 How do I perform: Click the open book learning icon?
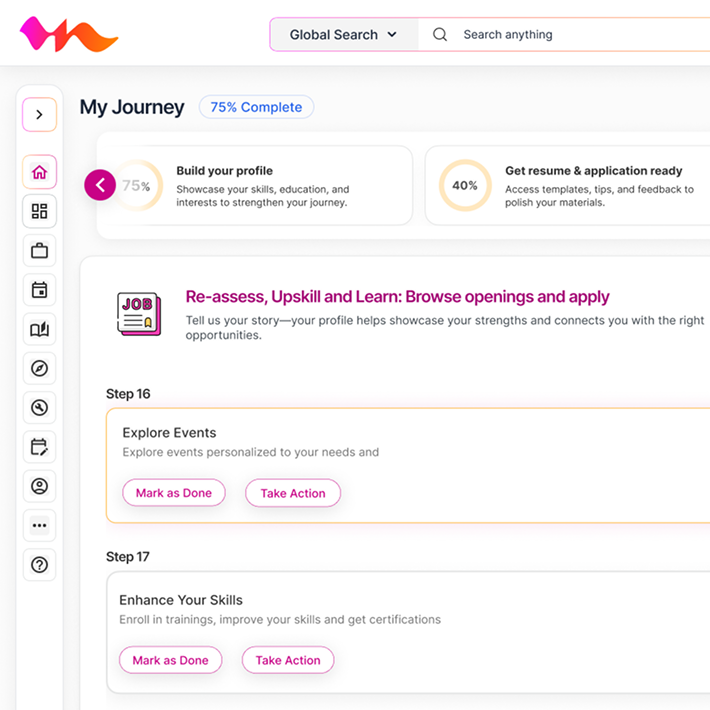pos(39,330)
